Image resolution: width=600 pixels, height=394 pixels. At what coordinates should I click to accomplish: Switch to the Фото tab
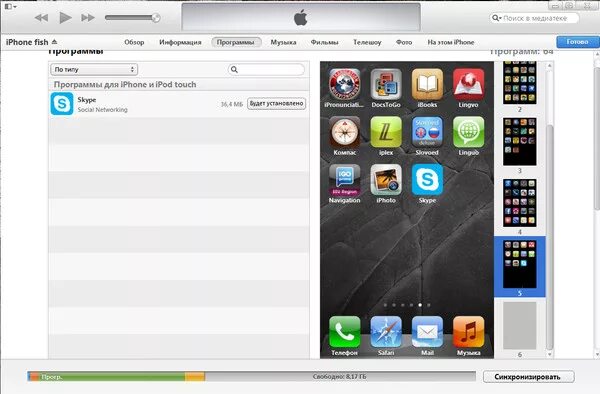click(404, 42)
